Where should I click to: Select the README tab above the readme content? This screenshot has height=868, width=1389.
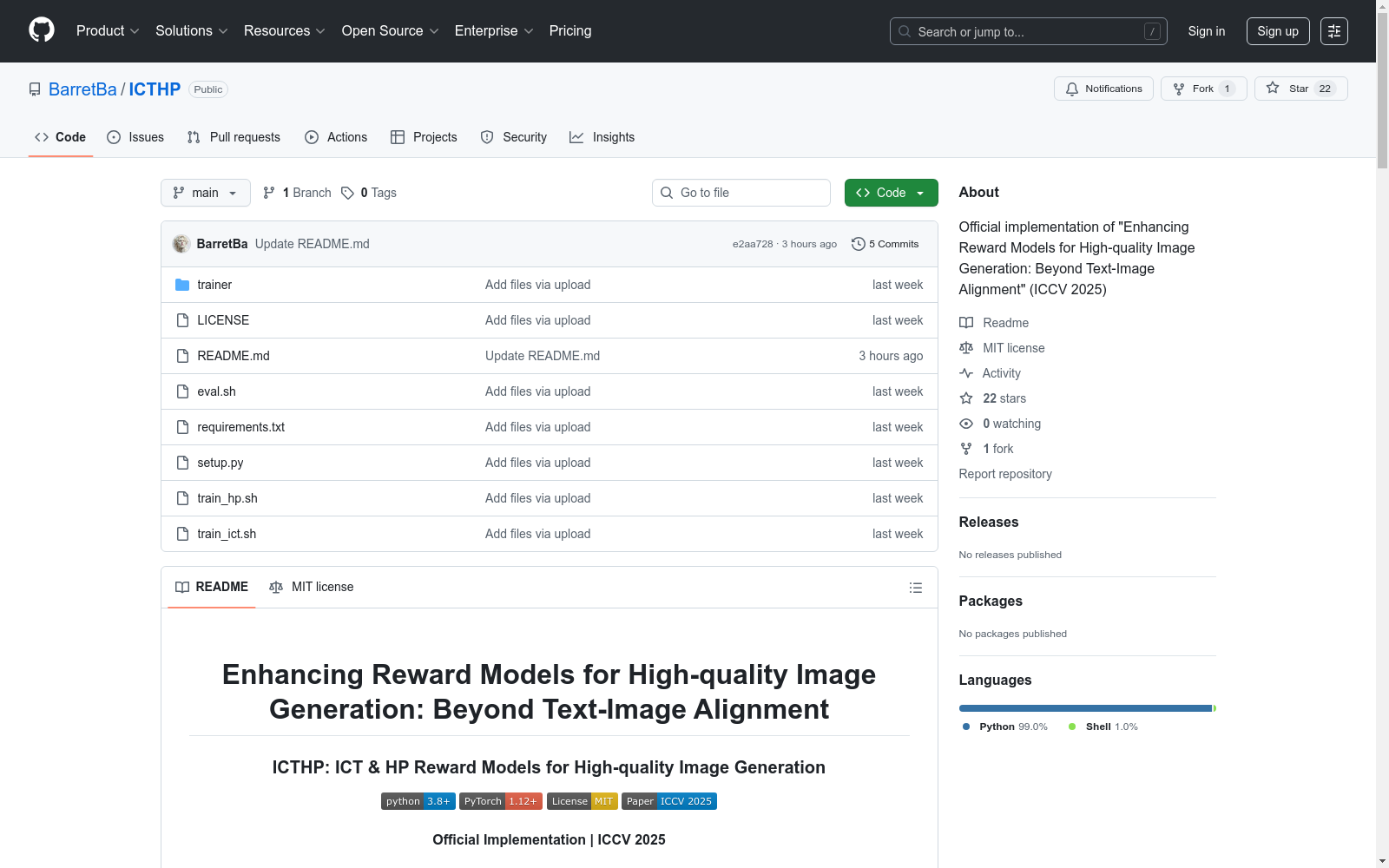212,587
